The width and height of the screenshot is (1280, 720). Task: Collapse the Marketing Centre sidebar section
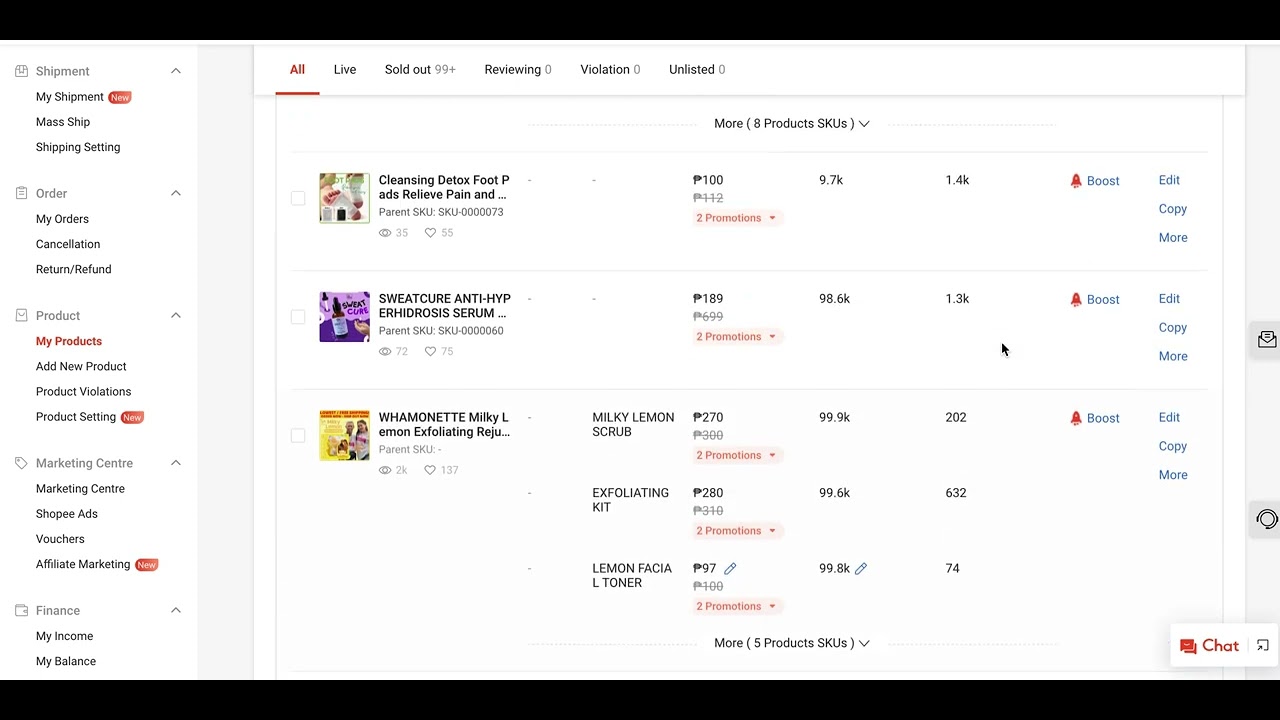click(x=176, y=463)
